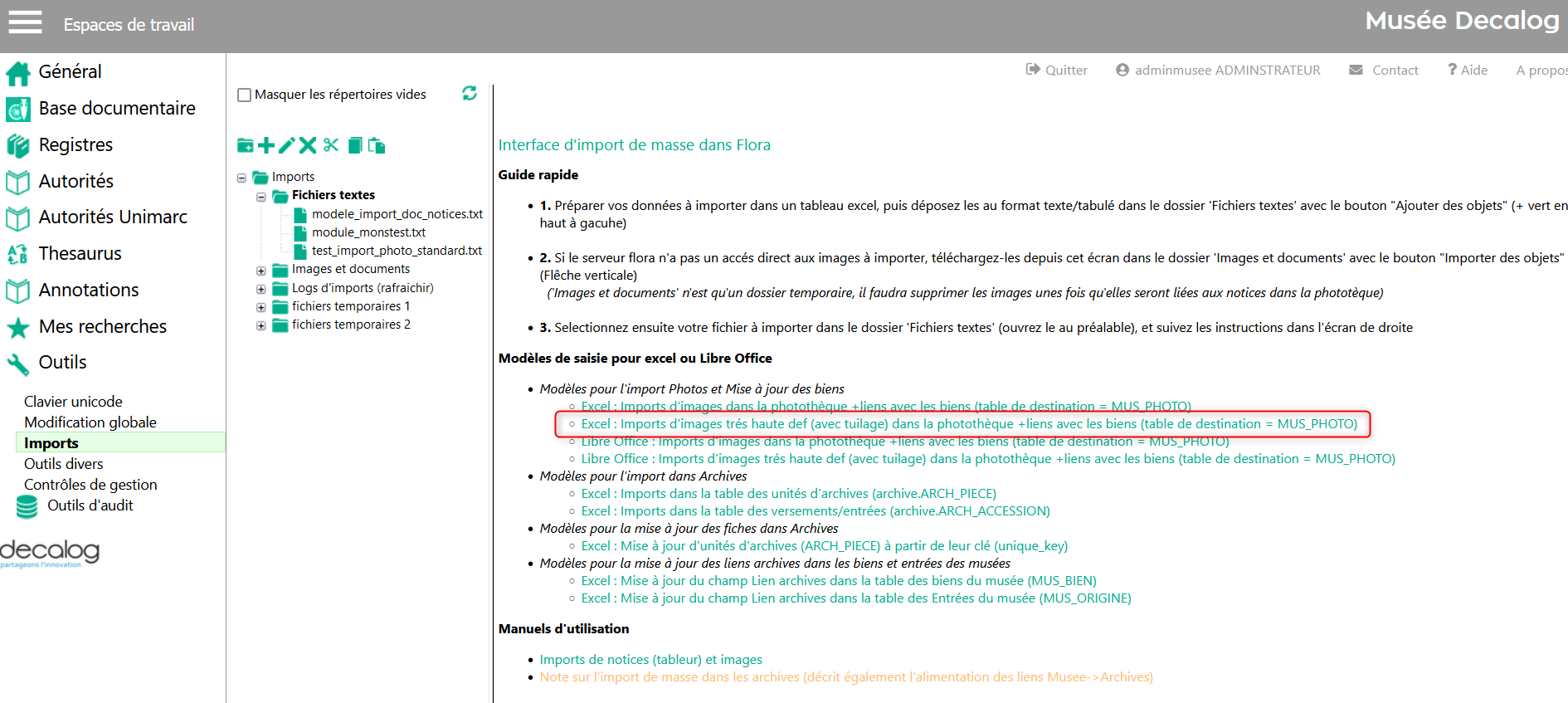Open Modification globale from the Outils submenu

point(90,422)
